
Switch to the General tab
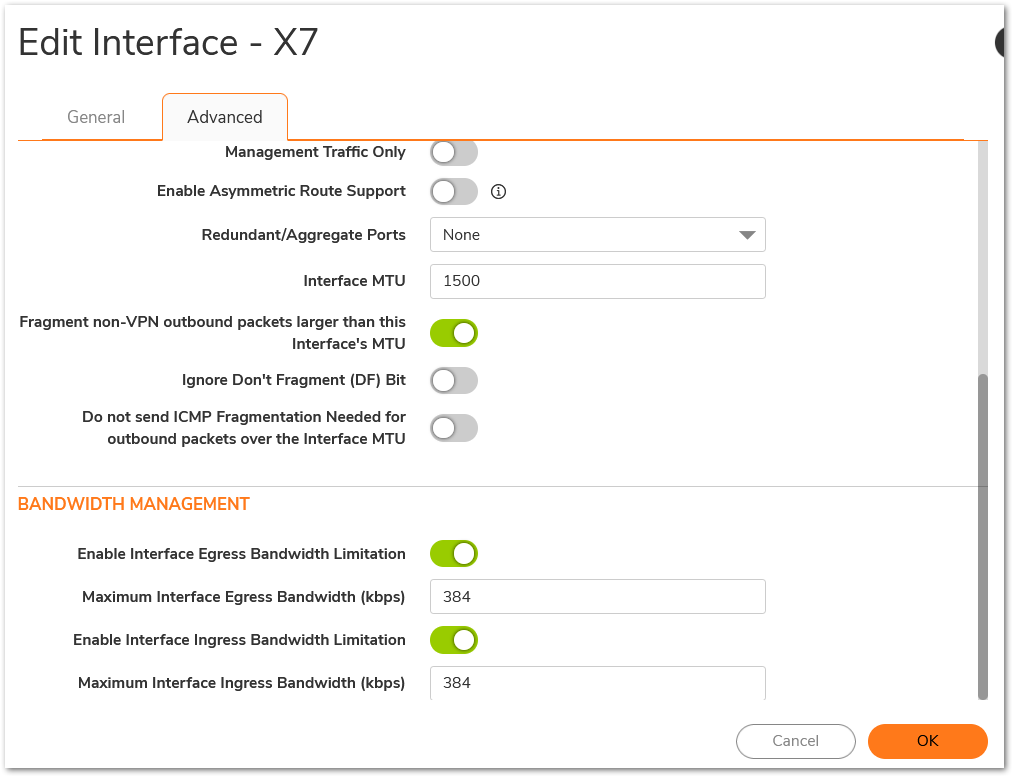point(96,117)
